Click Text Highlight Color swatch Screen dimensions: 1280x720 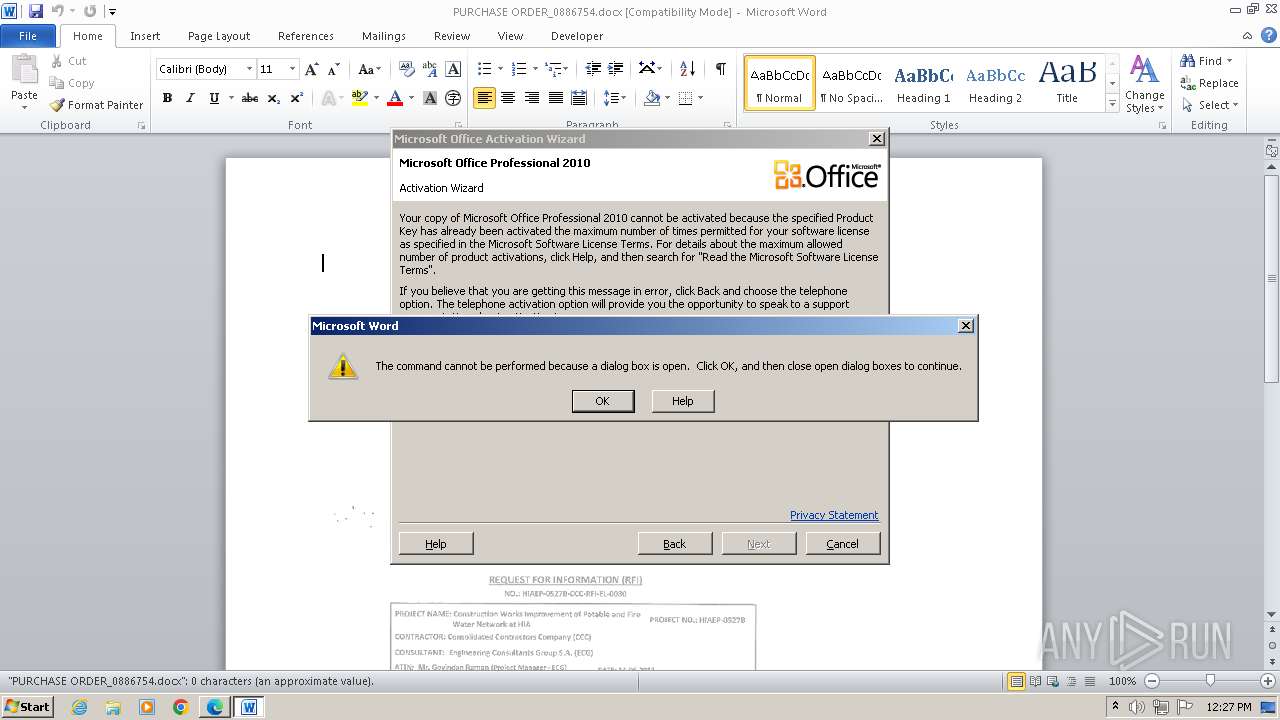click(x=359, y=98)
